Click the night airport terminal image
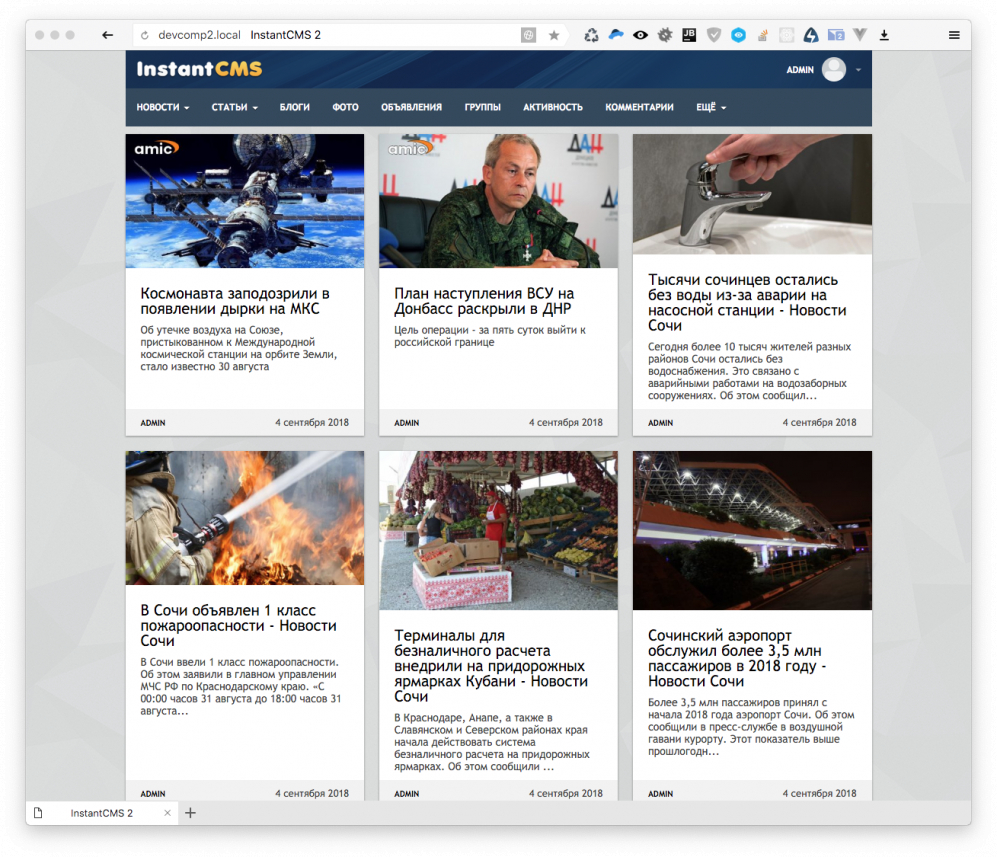Screen dimensions: 997x857 (752, 531)
